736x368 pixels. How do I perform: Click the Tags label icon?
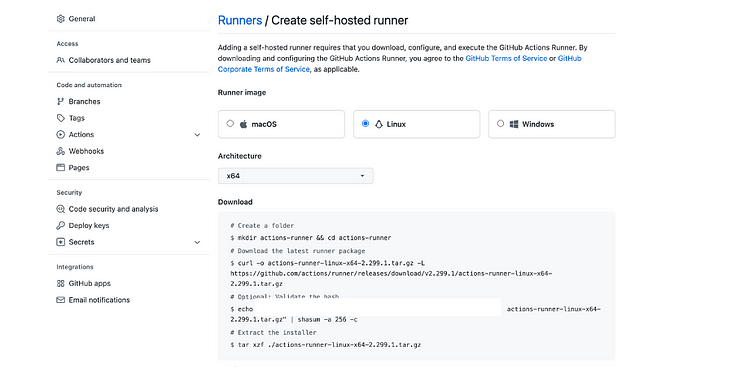pyautogui.click(x=60, y=118)
